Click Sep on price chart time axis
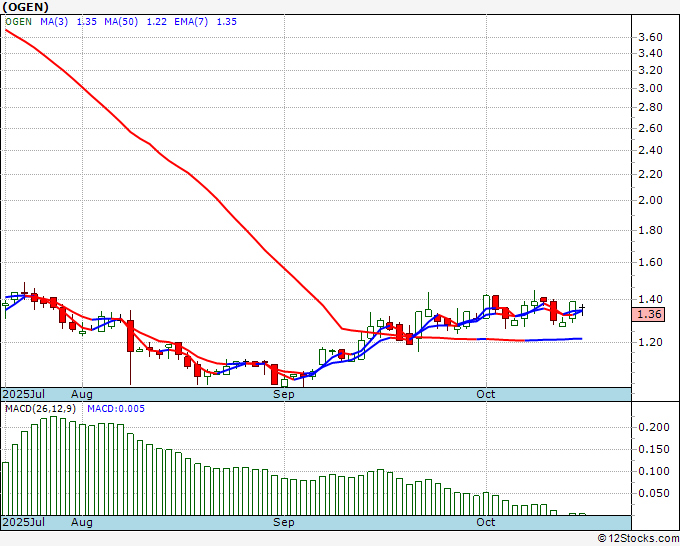 tap(284, 394)
